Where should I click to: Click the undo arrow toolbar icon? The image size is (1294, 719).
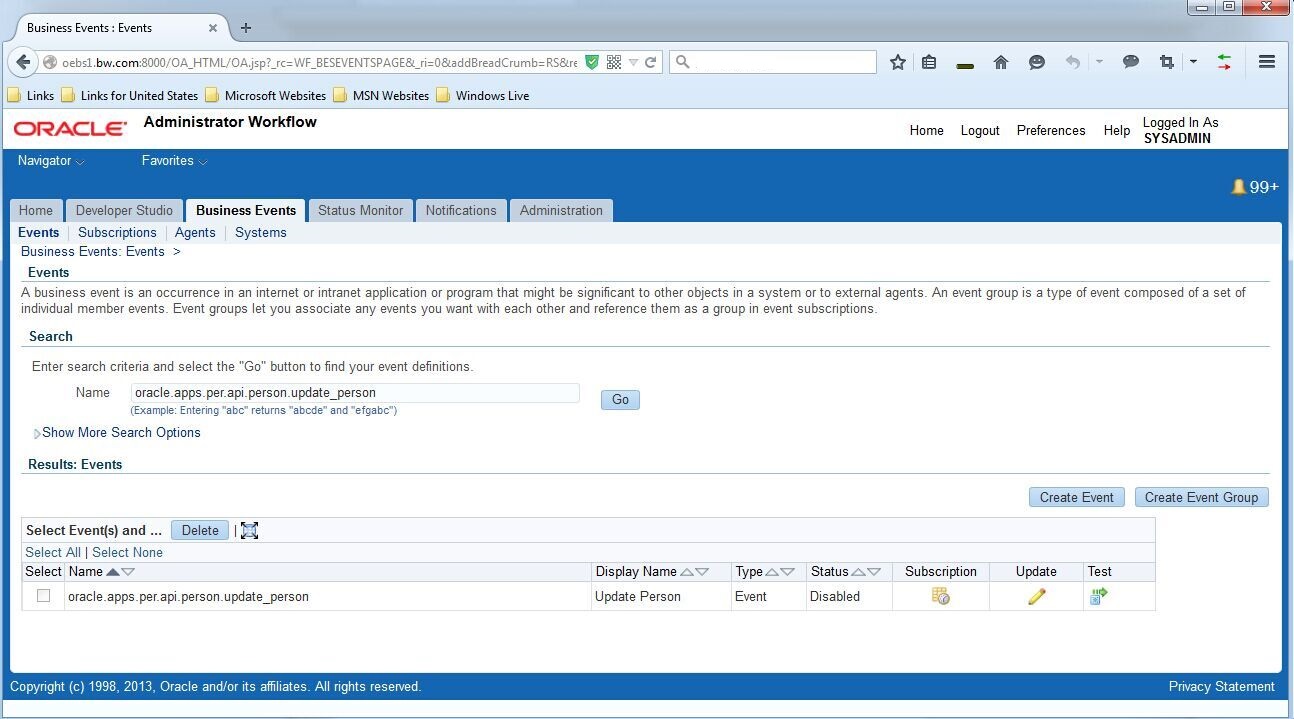click(1073, 62)
